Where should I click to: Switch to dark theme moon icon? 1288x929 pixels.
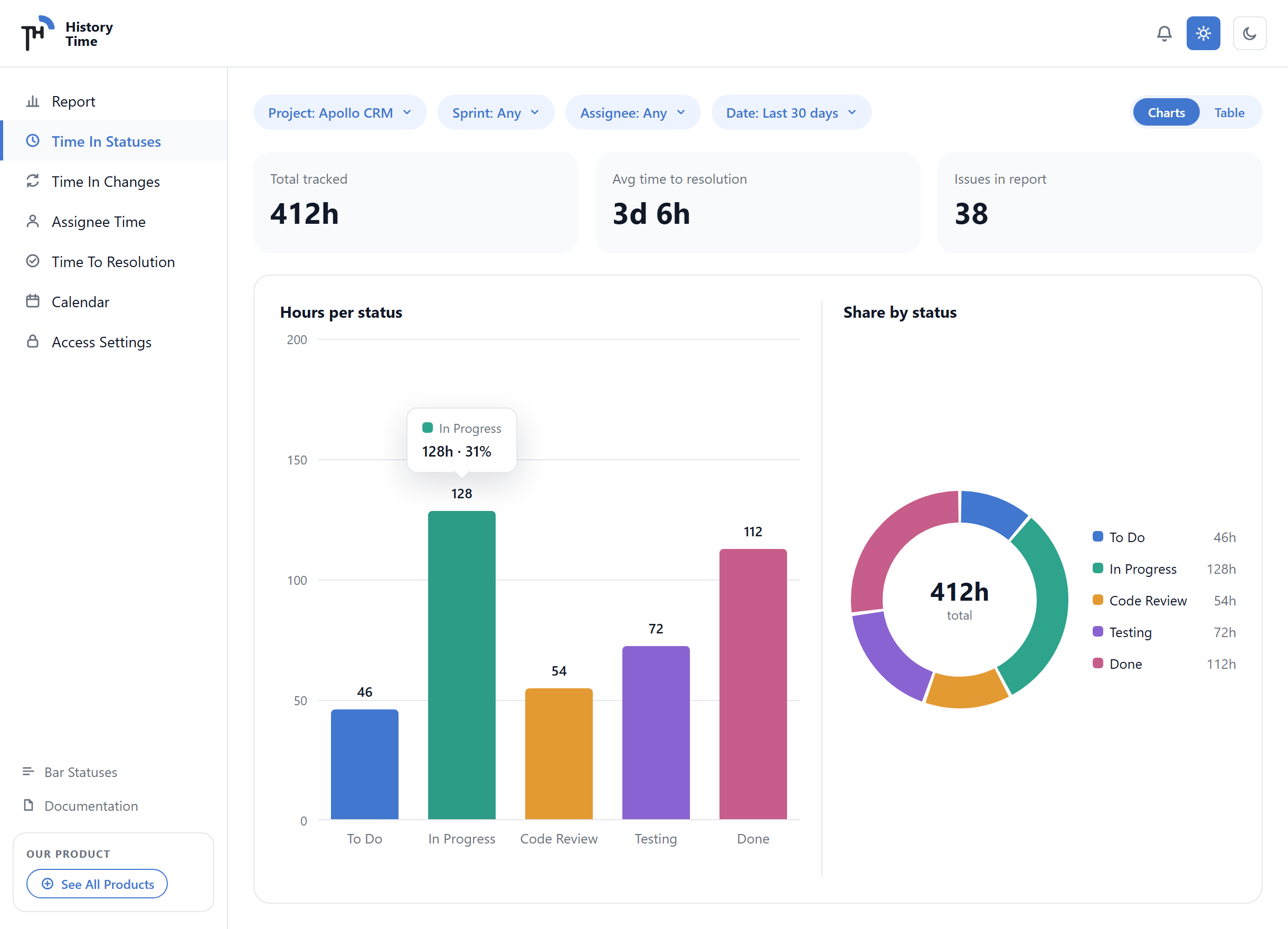point(1249,33)
